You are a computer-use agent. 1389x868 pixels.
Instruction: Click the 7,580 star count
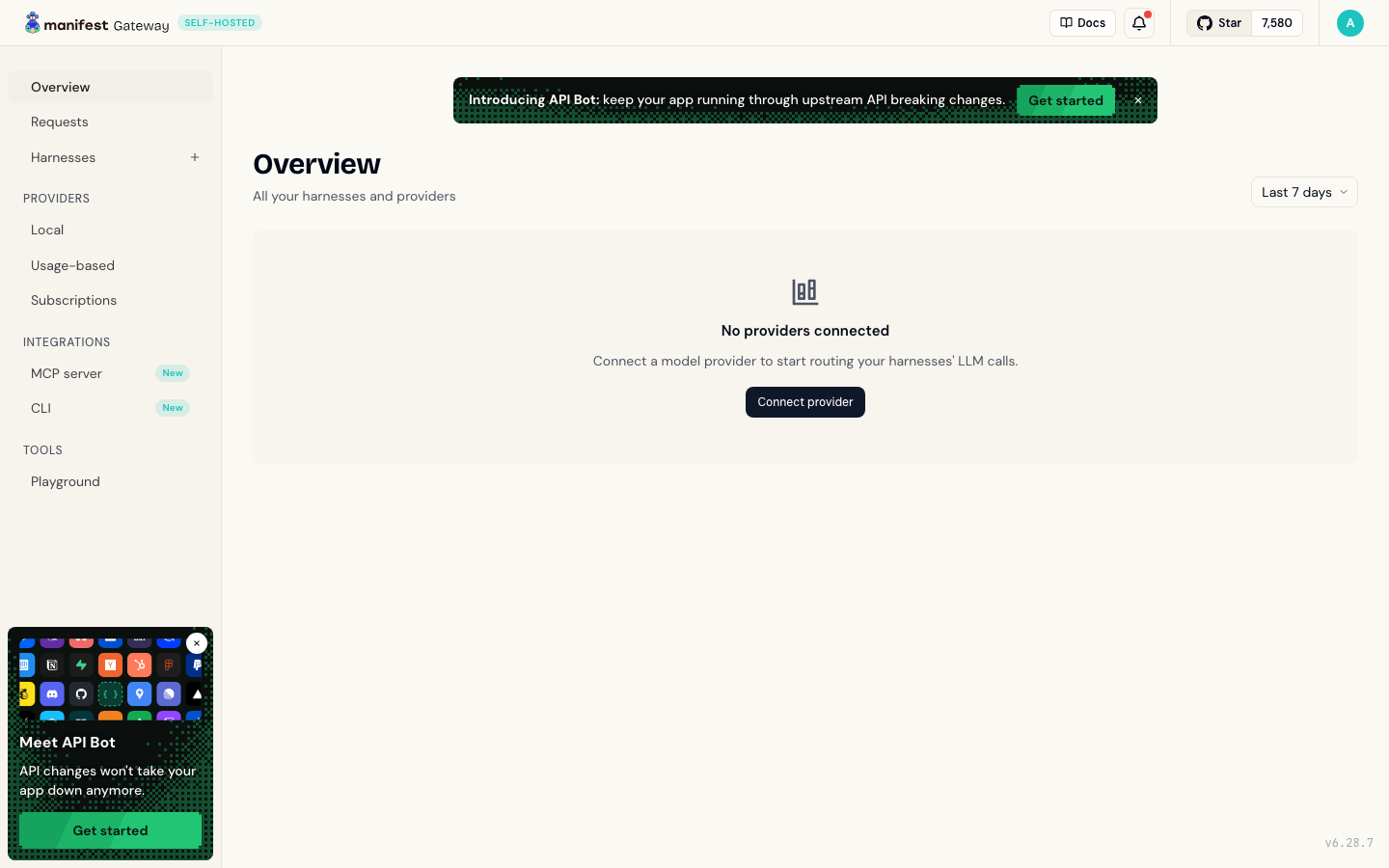(1277, 23)
